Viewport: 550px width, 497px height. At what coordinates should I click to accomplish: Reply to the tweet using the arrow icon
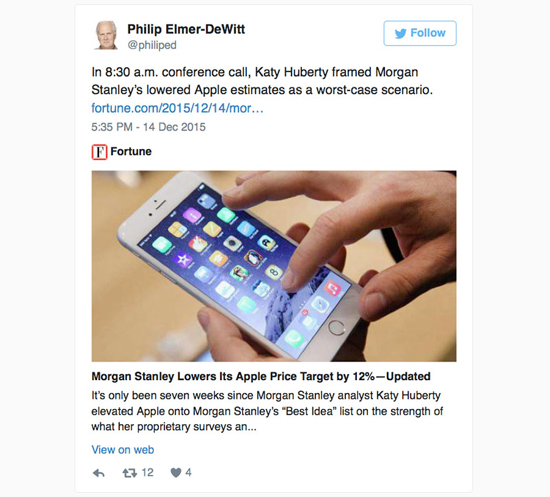(x=99, y=473)
